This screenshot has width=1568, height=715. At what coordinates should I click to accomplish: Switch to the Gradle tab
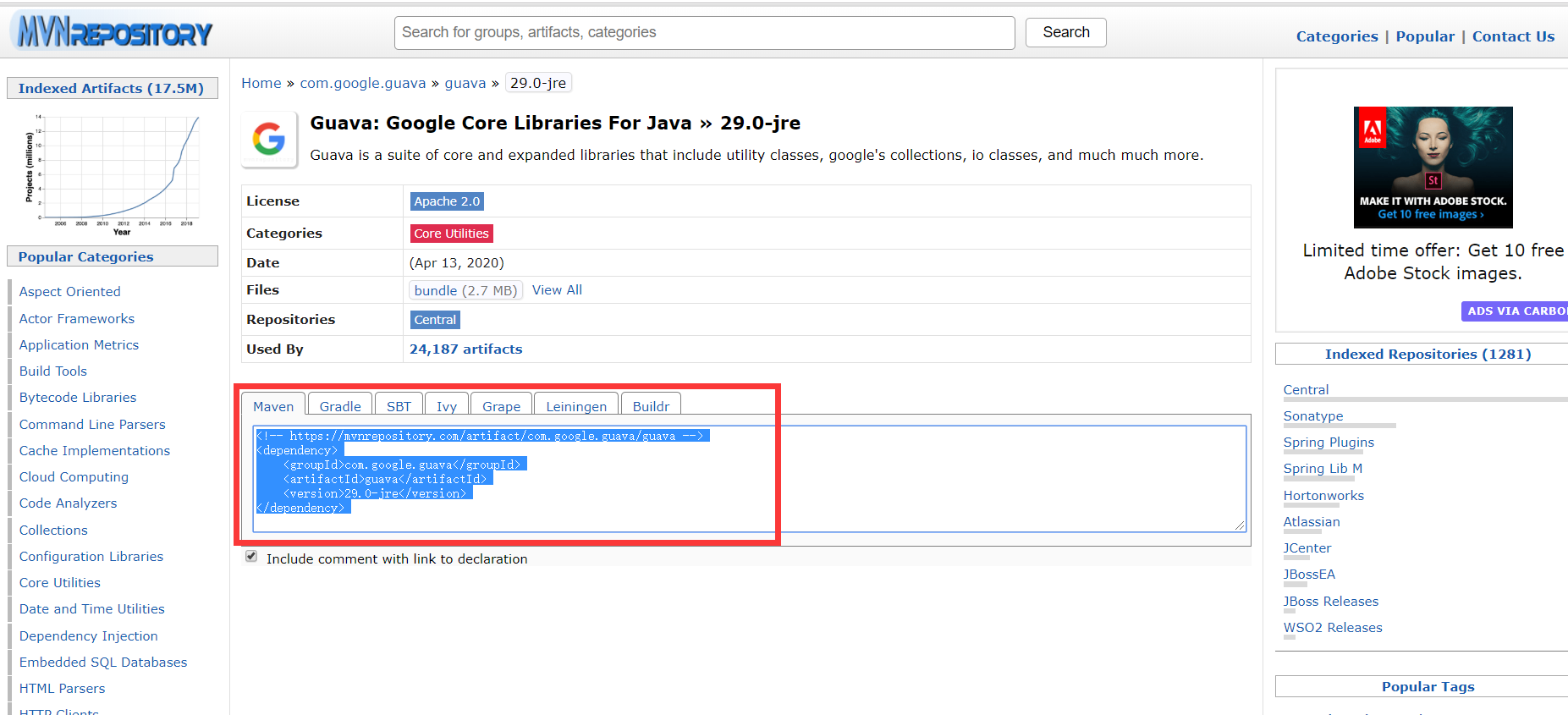click(340, 406)
